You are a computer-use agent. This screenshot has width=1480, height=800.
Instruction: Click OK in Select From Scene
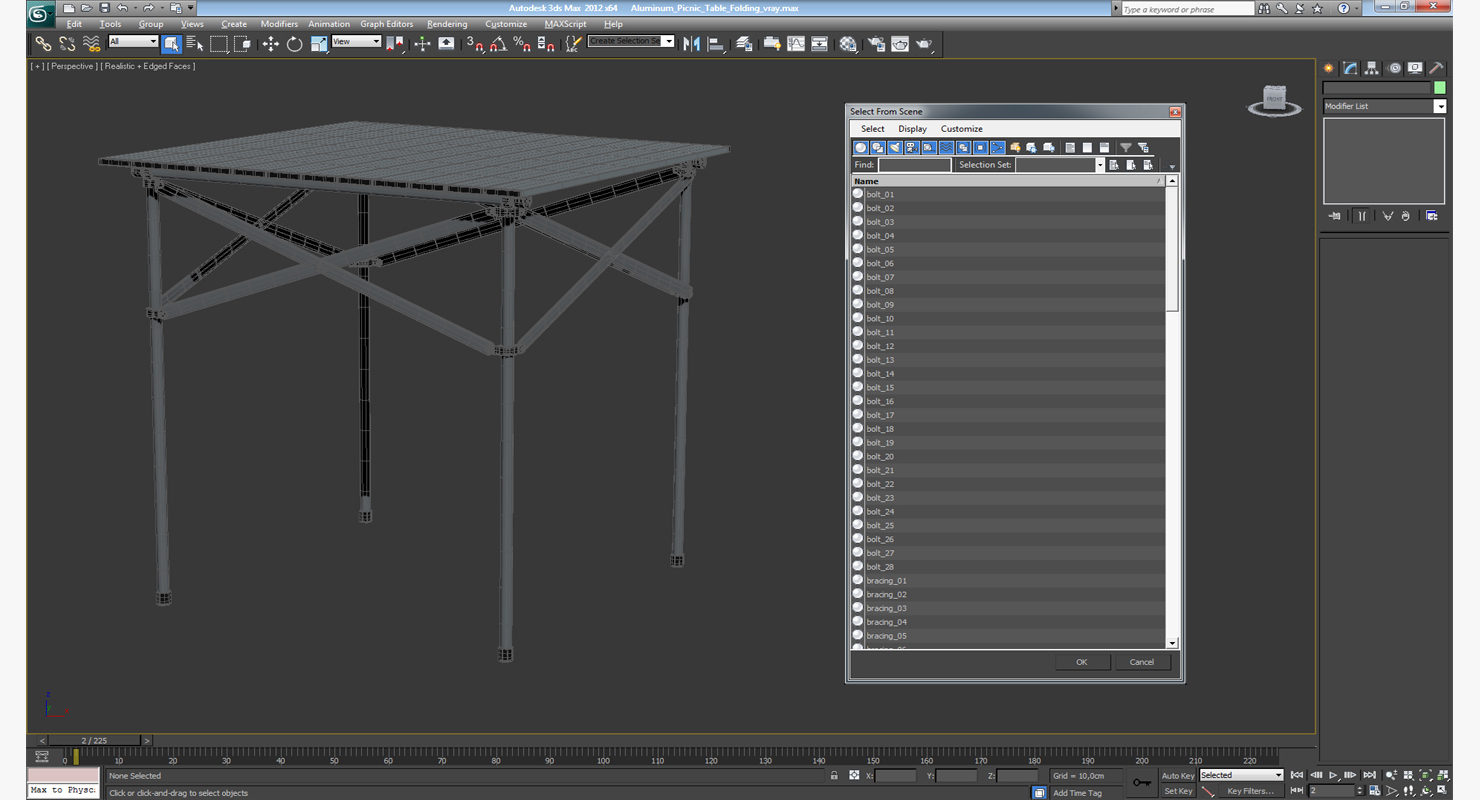[1082, 662]
